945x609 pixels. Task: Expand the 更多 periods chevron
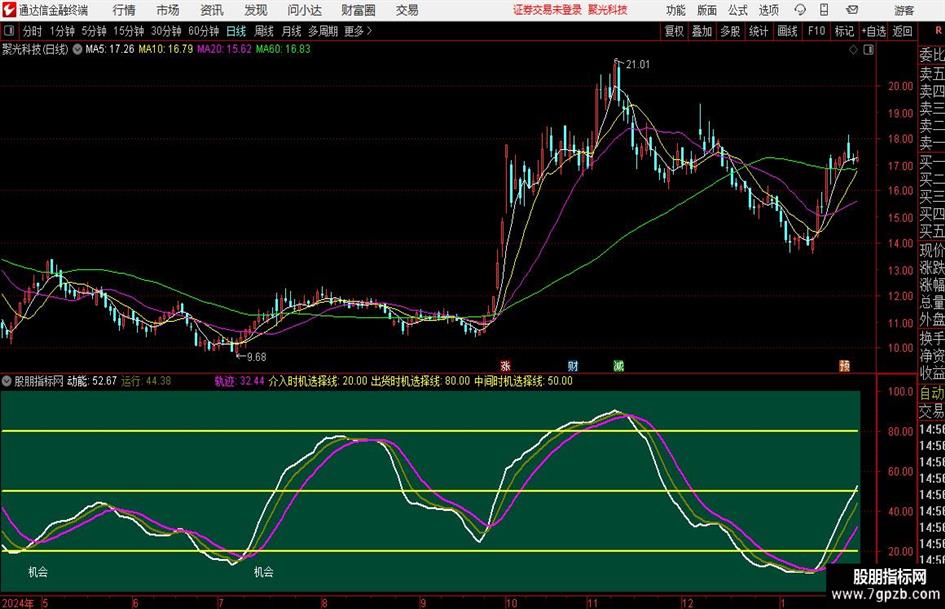coord(369,31)
